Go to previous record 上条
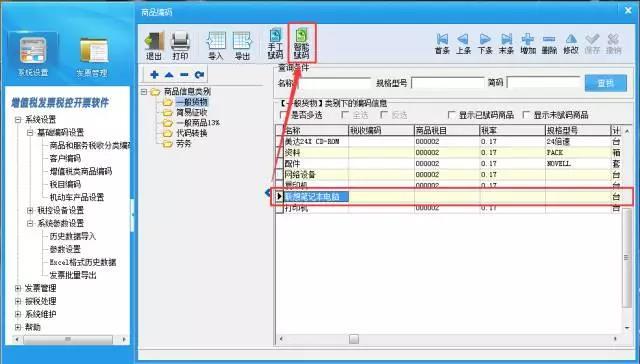 [x=463, y=44]
